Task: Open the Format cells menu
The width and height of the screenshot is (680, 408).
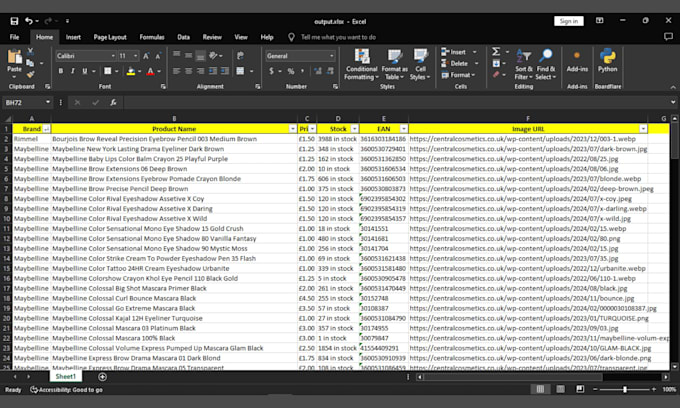Action: click(458, 75)
